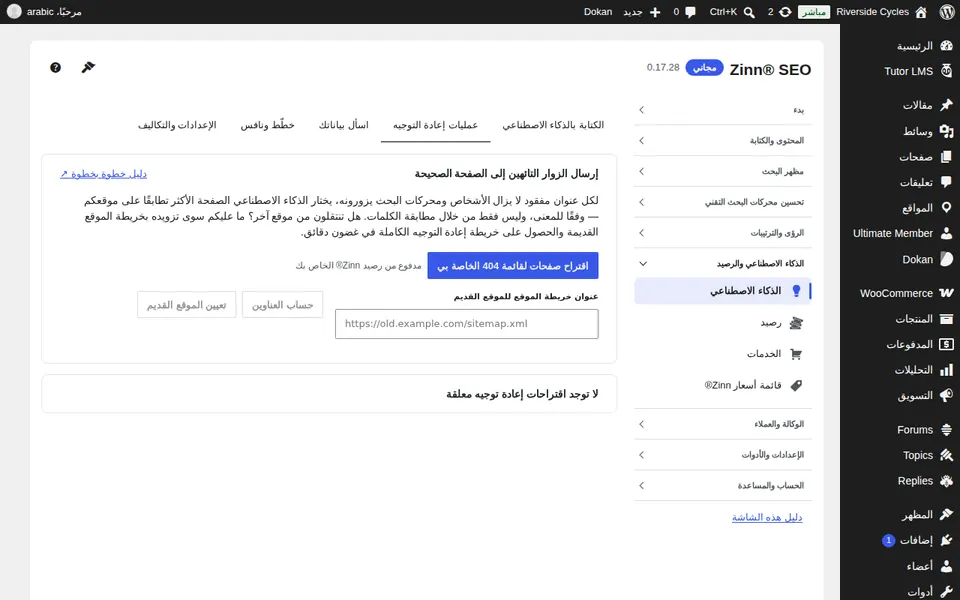Expand the المحتوى والكتابة section

point(723,140)
